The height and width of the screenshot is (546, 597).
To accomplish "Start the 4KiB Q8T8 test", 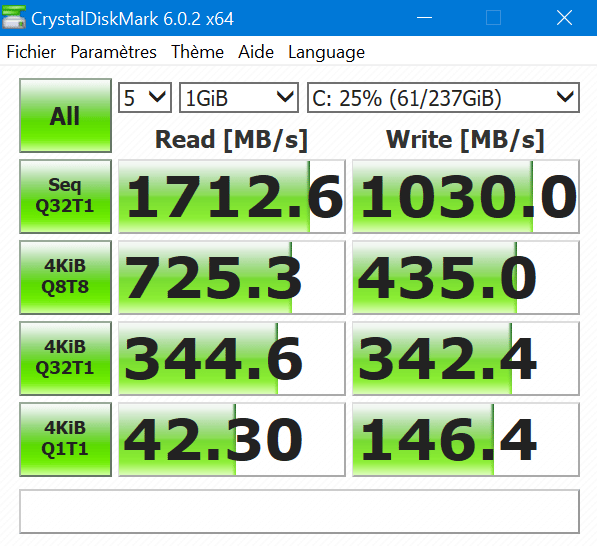I will pos(65,277).
